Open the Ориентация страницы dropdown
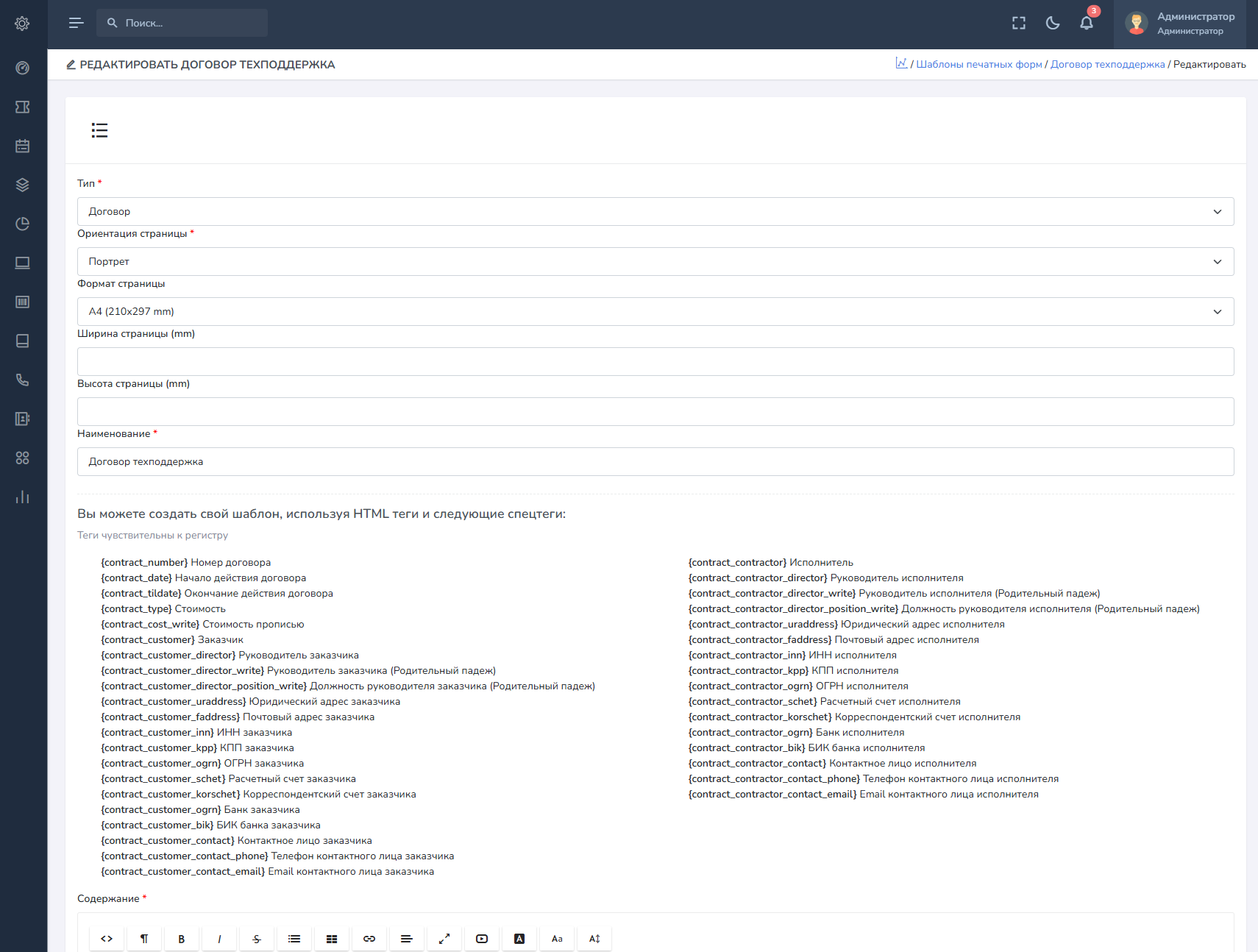 pyautogui.click(x=655, y=262)
